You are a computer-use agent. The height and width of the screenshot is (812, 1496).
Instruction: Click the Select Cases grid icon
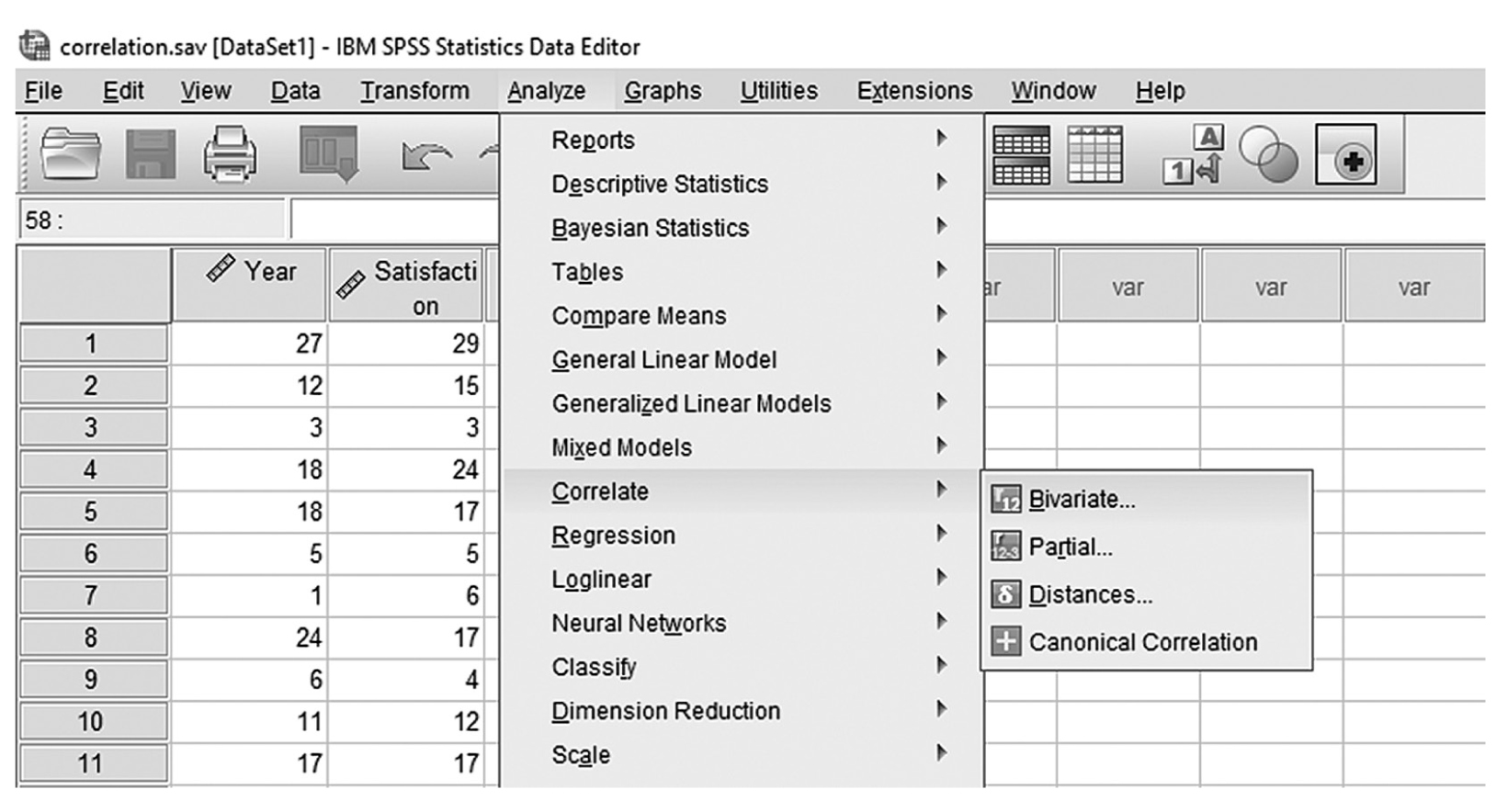coord(1094,154)
